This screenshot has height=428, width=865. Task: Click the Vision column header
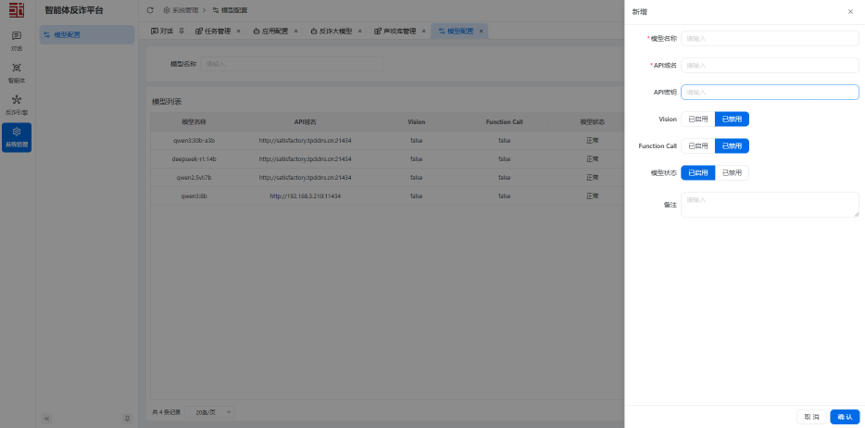[x=416, y=122]
